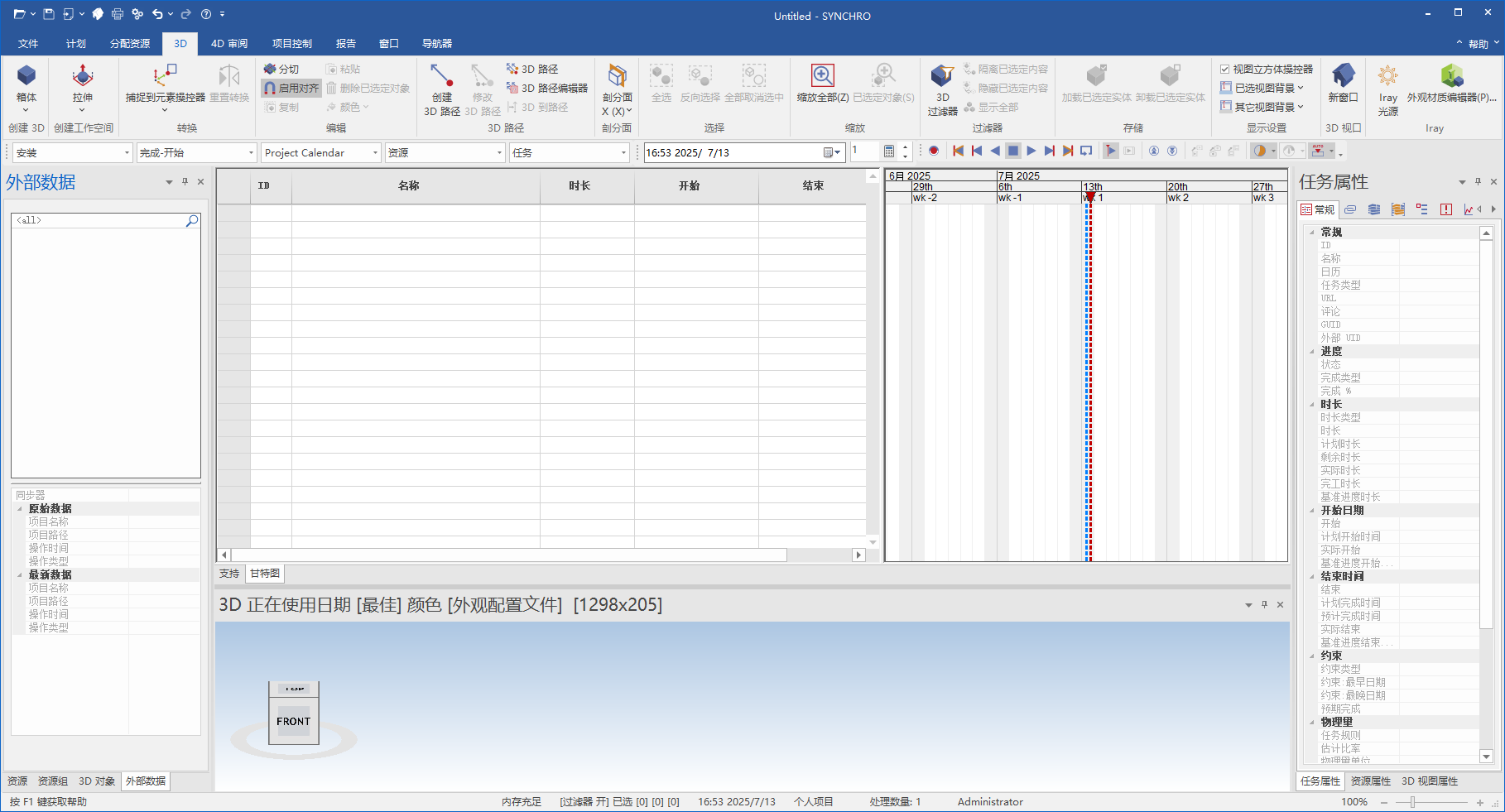The width and height of the screenshot is (1505, 812).
Task: Switch to the 甘特图 tab
Action: click(263, 573)
